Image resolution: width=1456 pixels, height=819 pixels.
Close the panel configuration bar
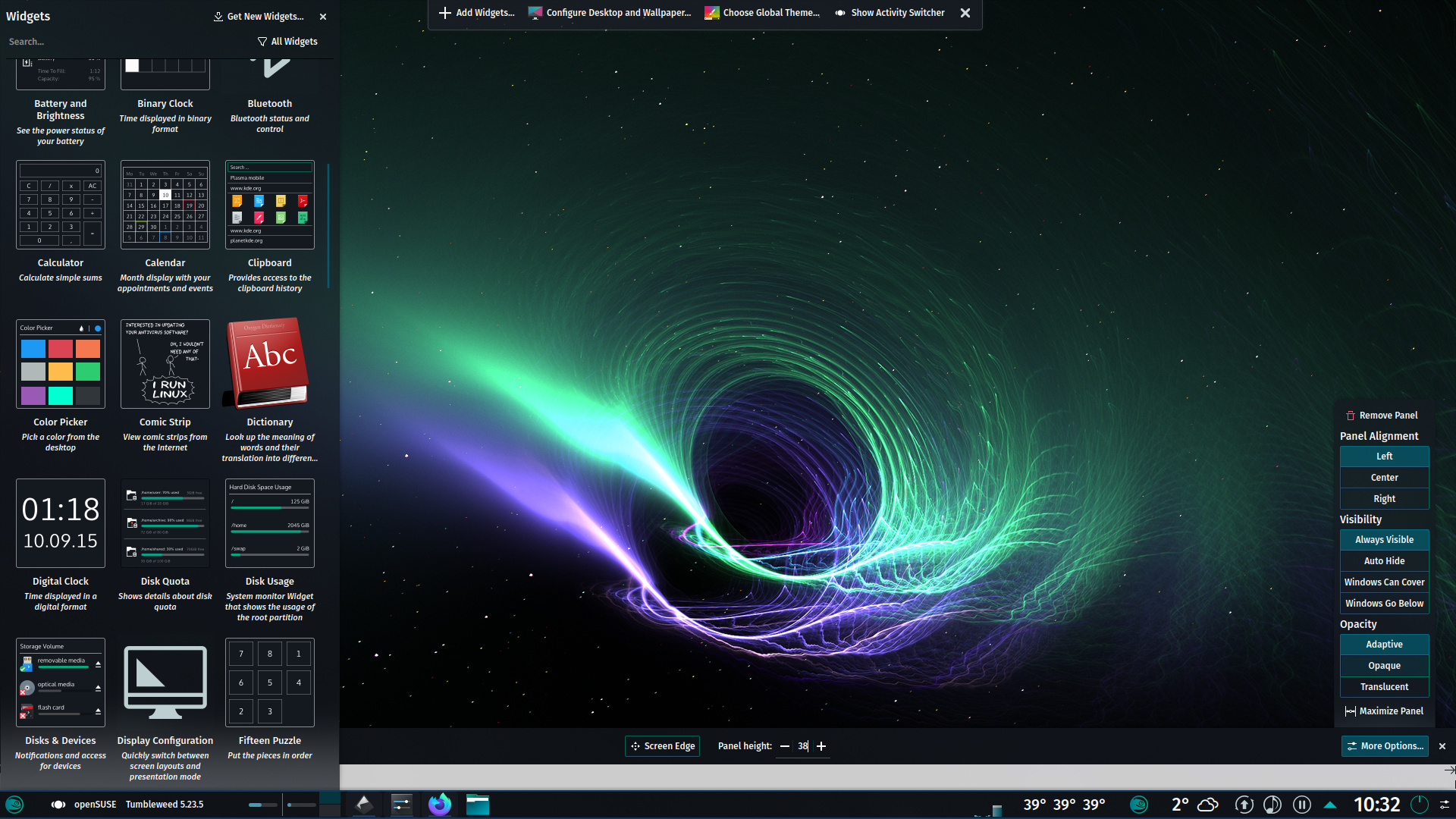(1442, 746)
